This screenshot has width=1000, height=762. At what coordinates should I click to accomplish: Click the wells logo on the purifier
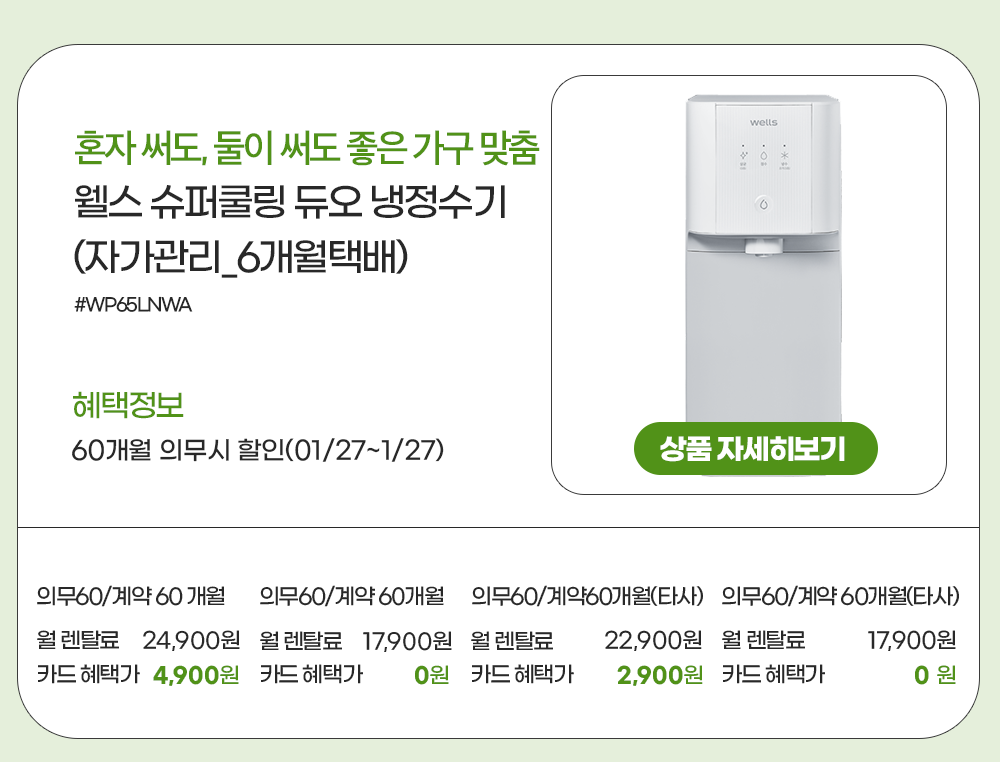763,122
